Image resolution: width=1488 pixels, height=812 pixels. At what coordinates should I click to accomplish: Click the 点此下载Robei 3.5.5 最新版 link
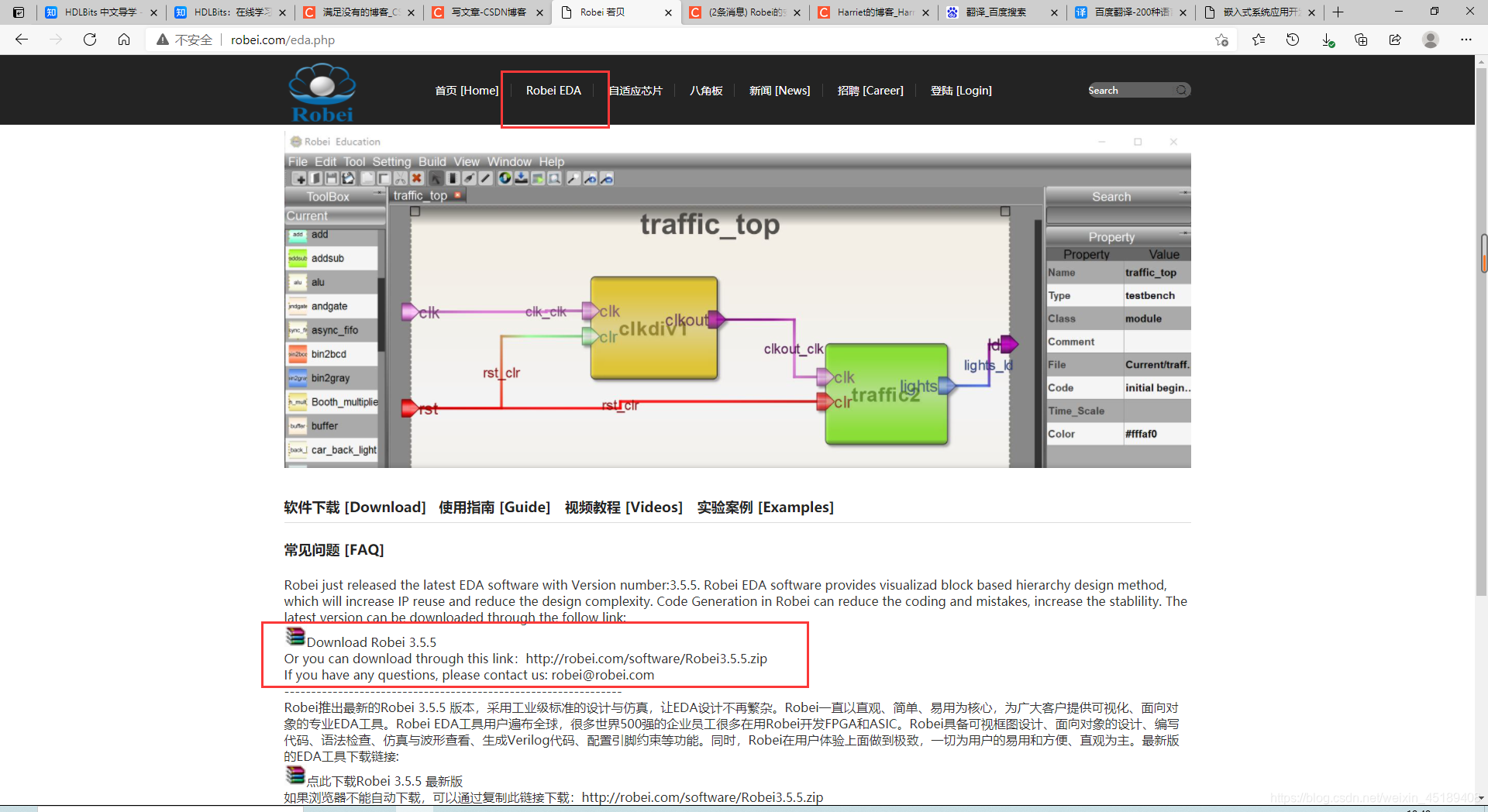tap(384, 781)
